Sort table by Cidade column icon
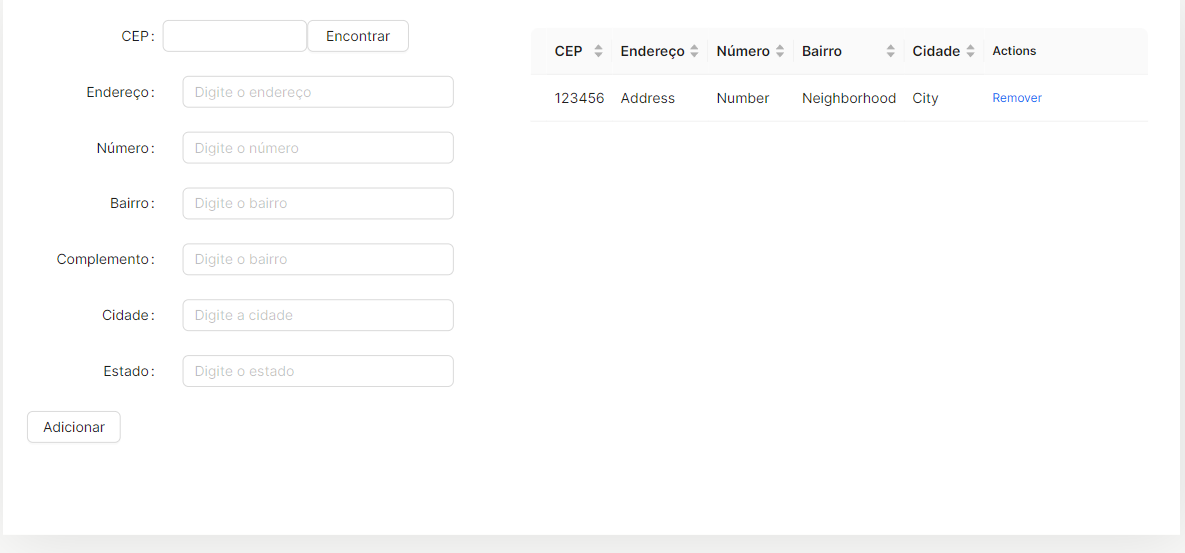This screenshot has width=1185, height=553. tap(970, 51)
